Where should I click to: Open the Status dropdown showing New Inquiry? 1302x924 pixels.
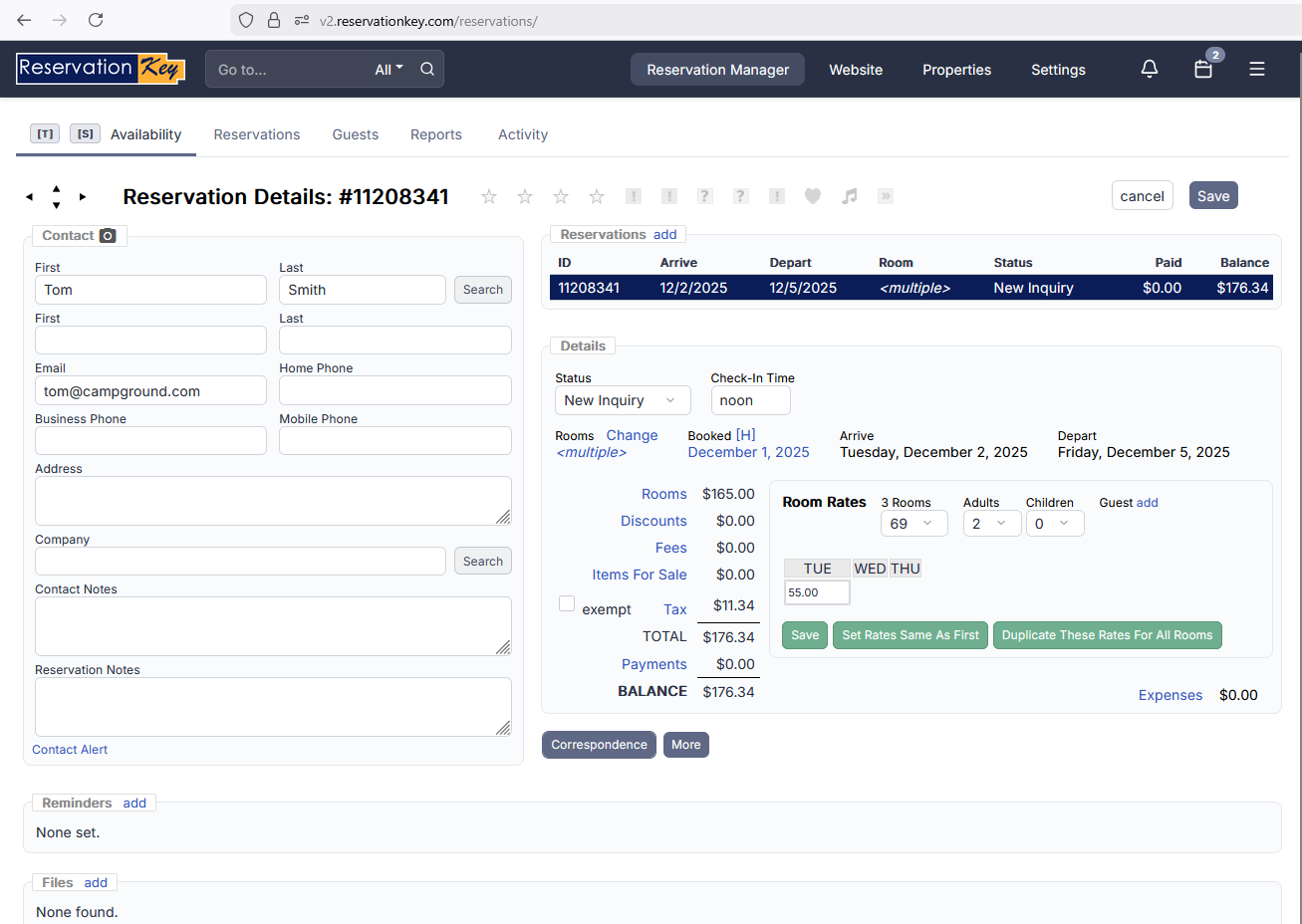pyautogui.click(x=622, y=400)
